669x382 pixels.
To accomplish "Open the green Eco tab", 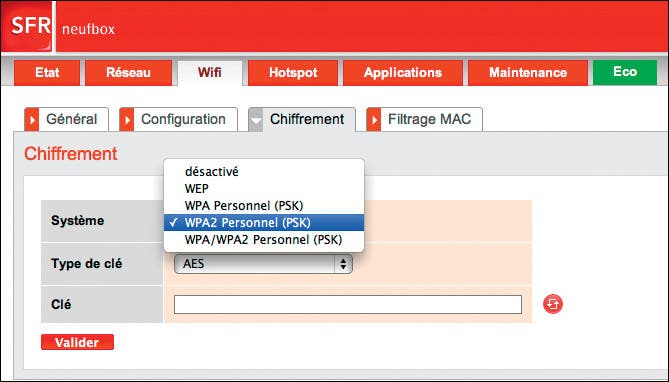I will [625, 72].
